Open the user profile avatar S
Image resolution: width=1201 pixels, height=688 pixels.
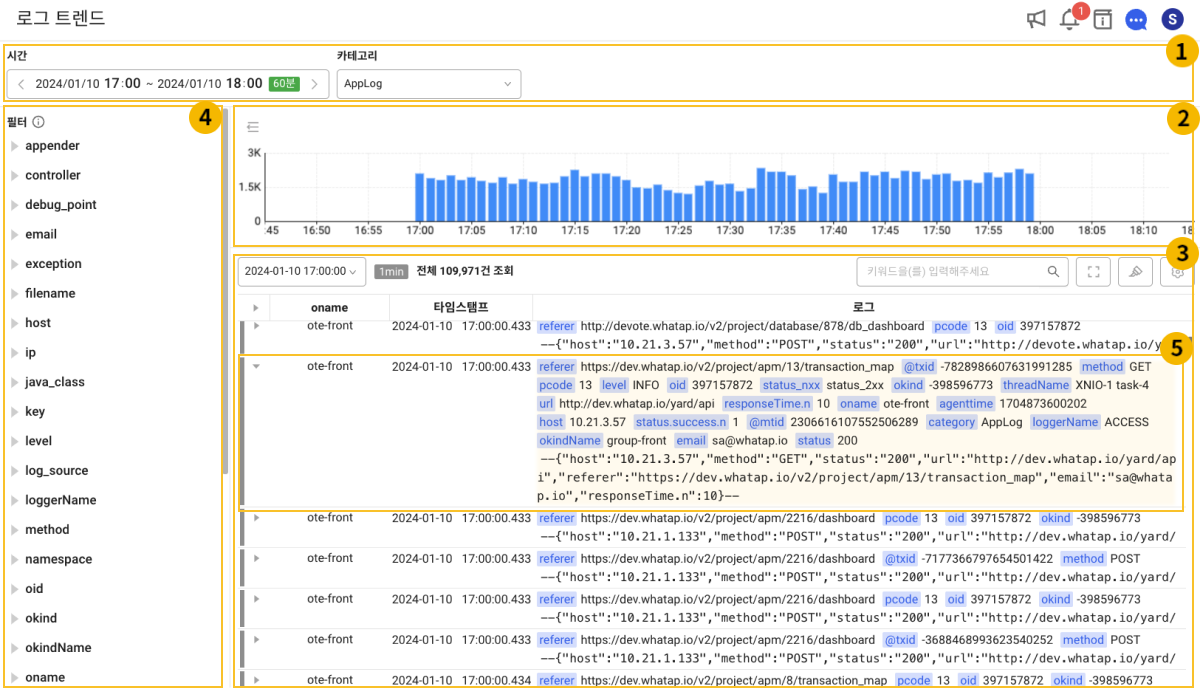[x=1172, y=19]
